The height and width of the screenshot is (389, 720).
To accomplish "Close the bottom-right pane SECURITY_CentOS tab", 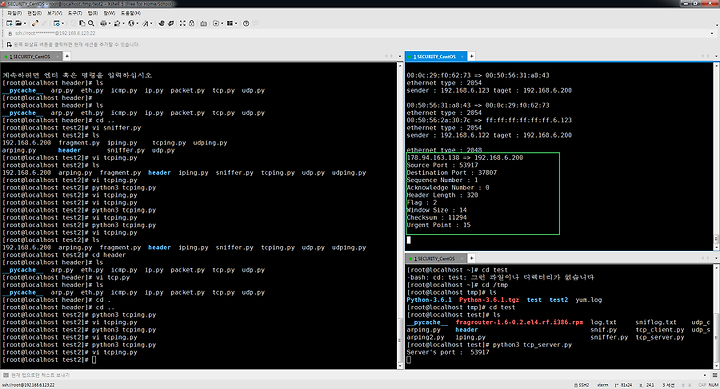I will coord(462,259).
